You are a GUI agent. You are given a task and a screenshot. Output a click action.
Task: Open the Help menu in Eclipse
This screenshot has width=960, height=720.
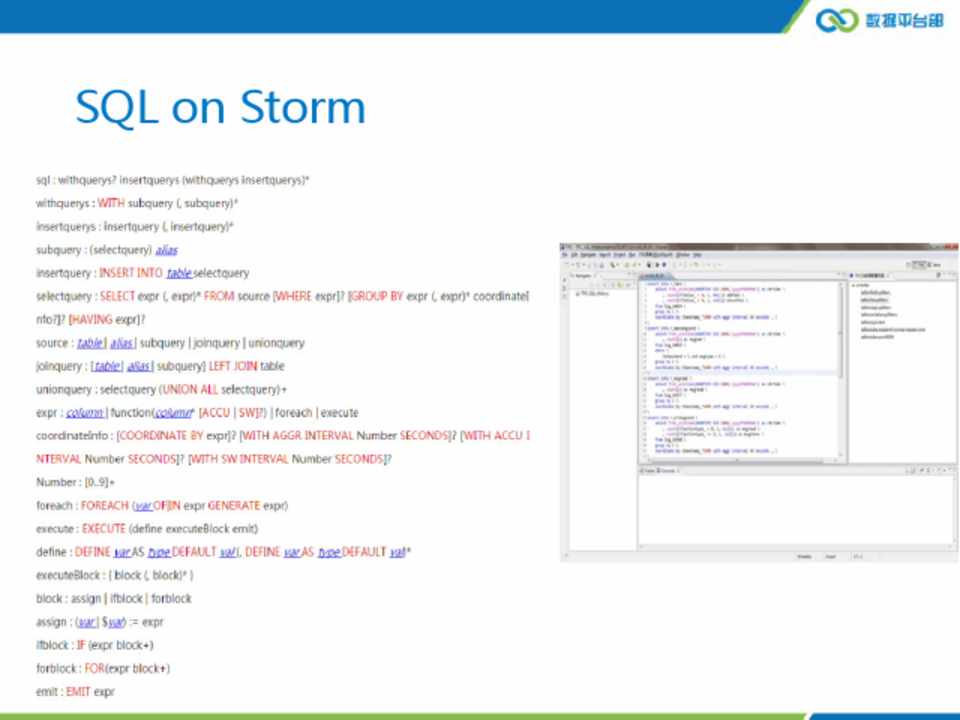point(697,255)
